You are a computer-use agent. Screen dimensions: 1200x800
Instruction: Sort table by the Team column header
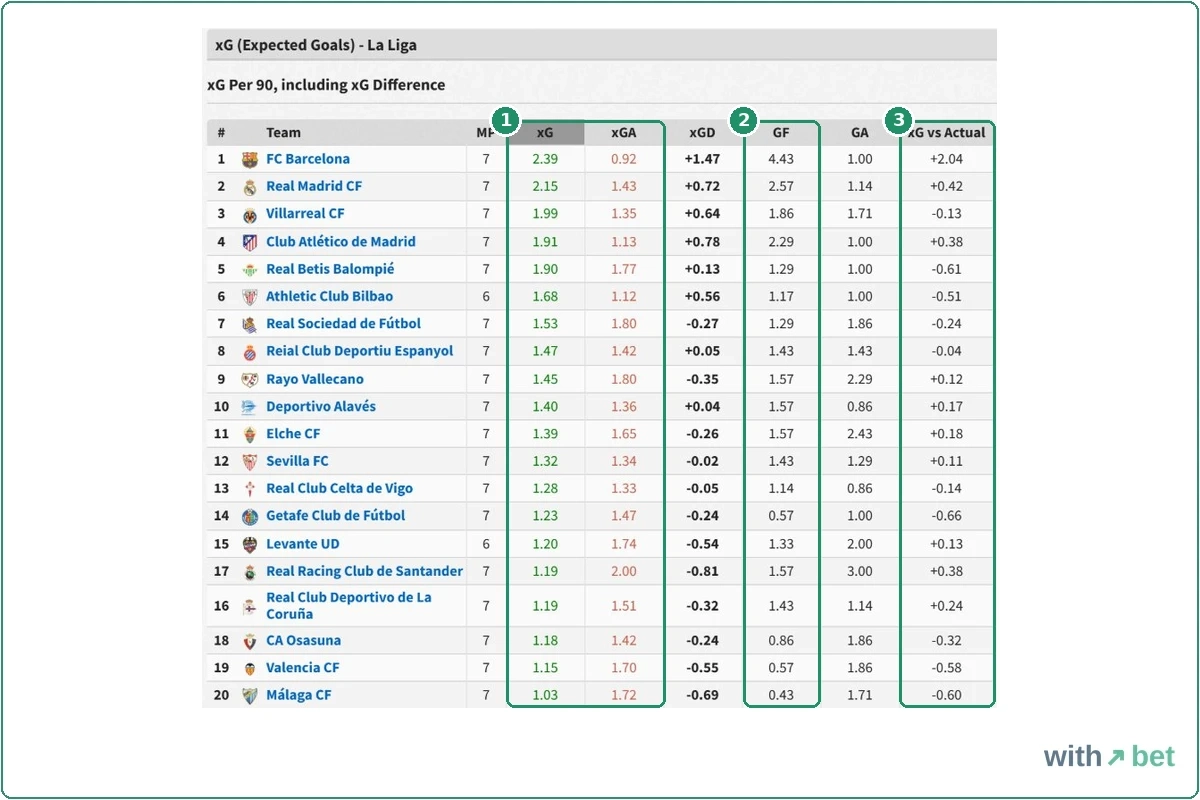(x=283, y=133)
